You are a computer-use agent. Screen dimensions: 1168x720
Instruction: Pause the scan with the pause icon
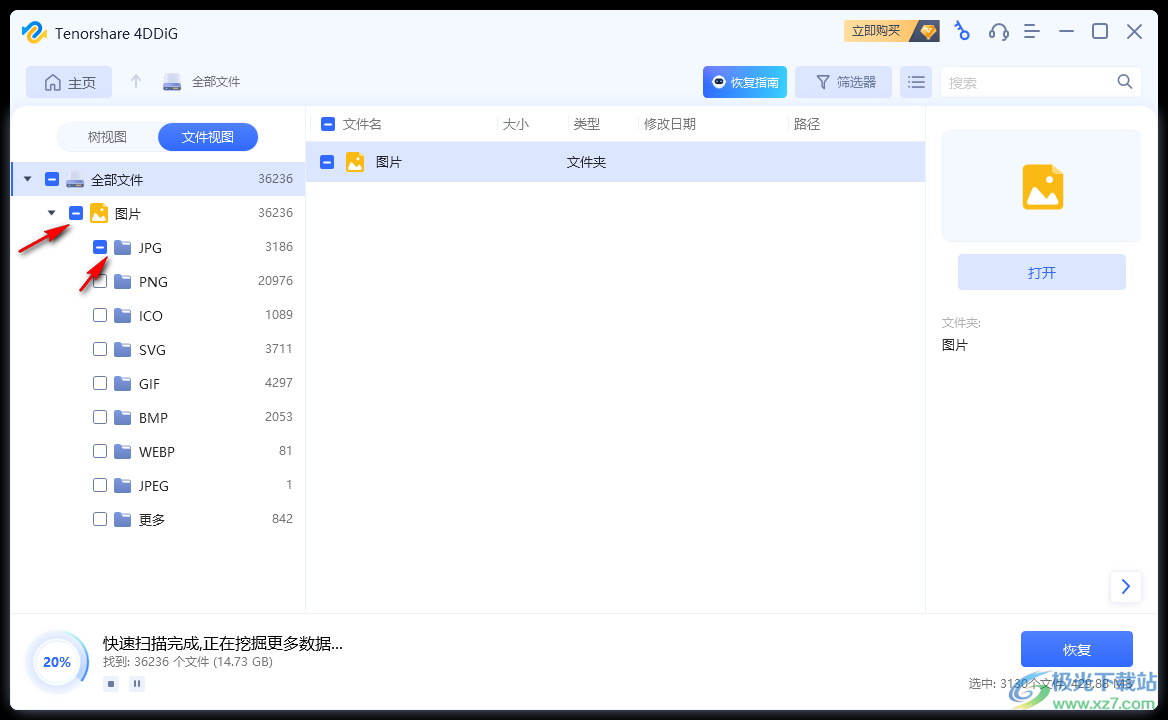137,684
